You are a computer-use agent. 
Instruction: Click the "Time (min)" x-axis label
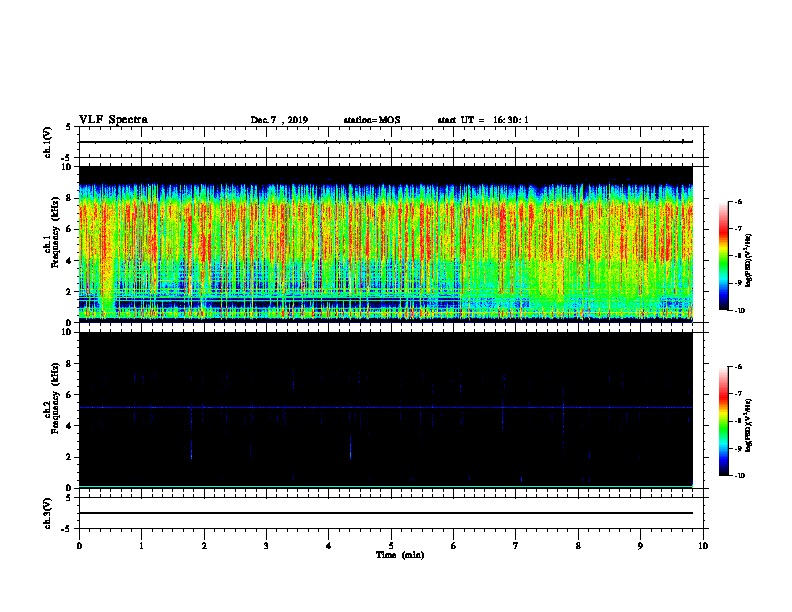tap(400, 555)
